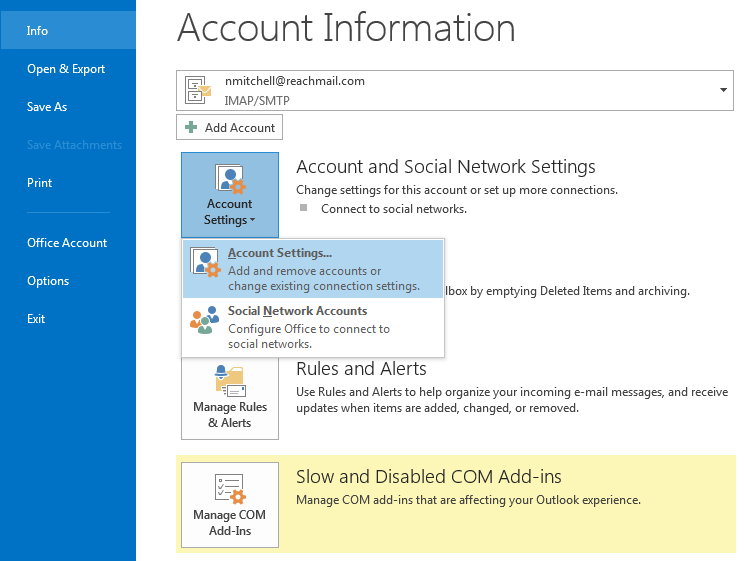Choose Social Network Accounts from the menu
Screen dimensions: 745x561
pyautogui.click(x=313, y=327)
